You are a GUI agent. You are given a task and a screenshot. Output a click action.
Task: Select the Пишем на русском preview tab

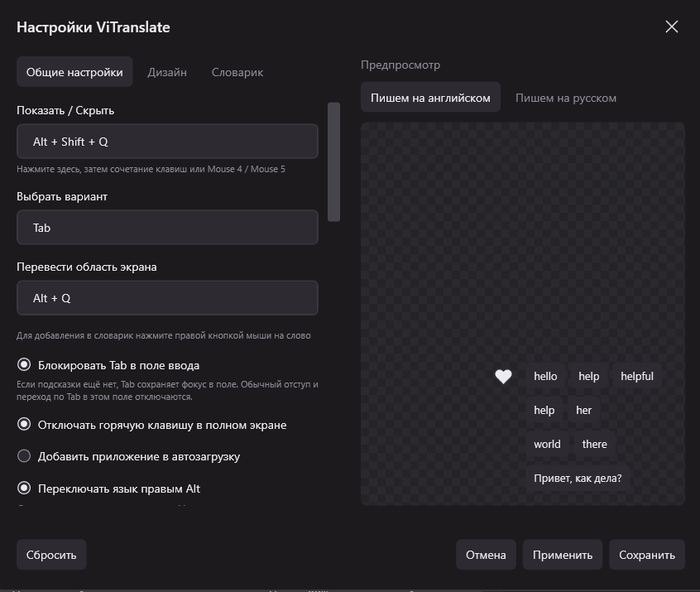[566, 97]
